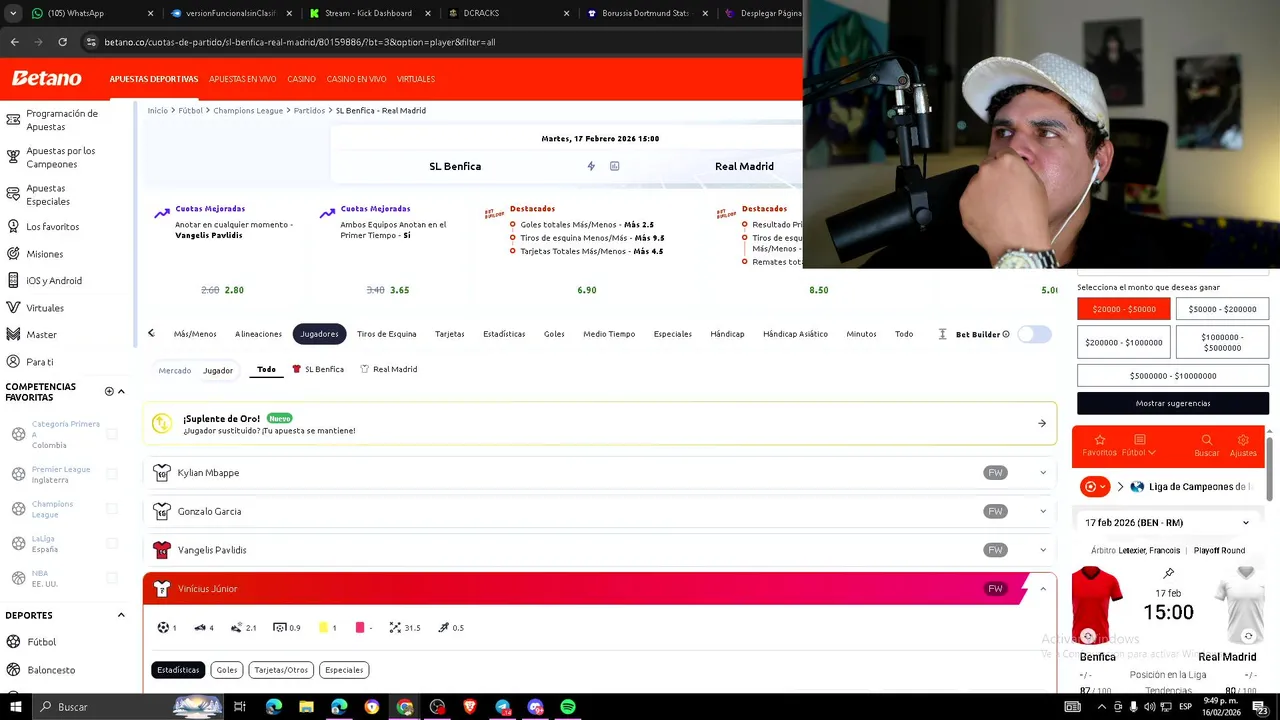
Task: Open Brave browser from the taskbar
Action: pyautogui.click(x=470, y=707)
